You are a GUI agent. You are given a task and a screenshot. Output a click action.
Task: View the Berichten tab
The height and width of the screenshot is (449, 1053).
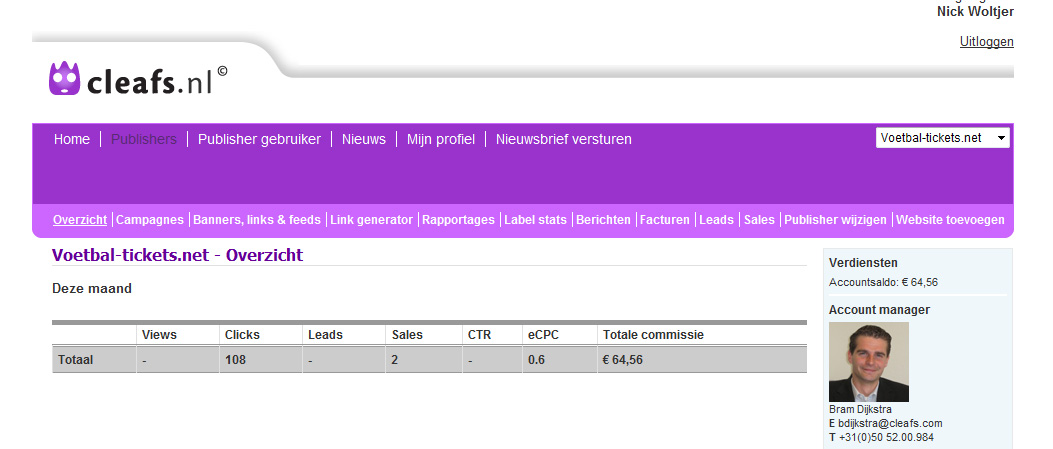pos(603,219)
